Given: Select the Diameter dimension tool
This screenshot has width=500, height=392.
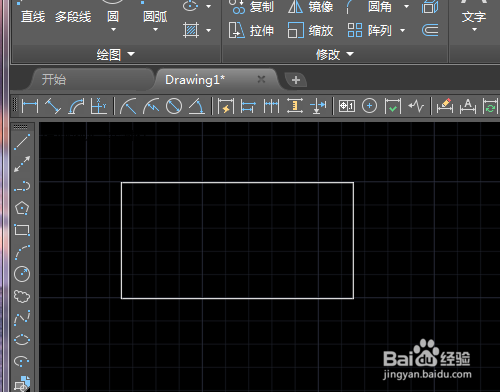Looking at the screenshot, I should (x=174, y=106).
